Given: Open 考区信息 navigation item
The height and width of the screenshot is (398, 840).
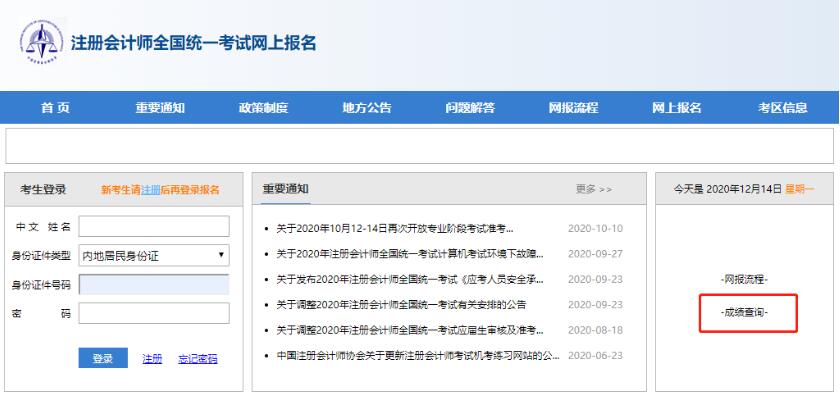Looking at the screenshot, I should pyautogui.click(x=782, y=108).
